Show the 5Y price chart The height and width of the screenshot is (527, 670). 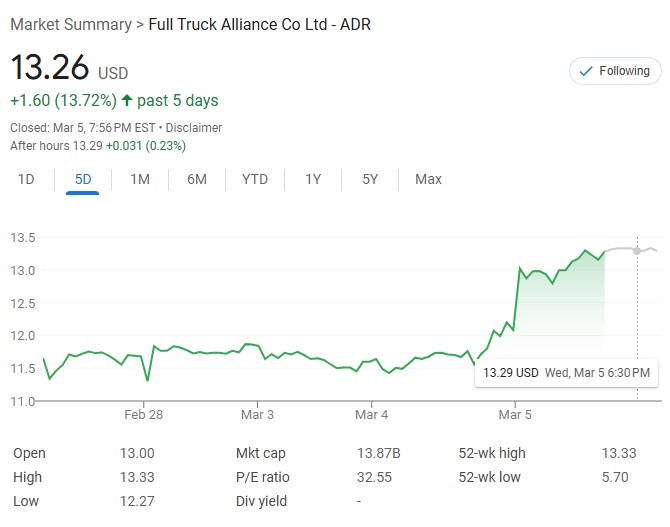[370, 179]
